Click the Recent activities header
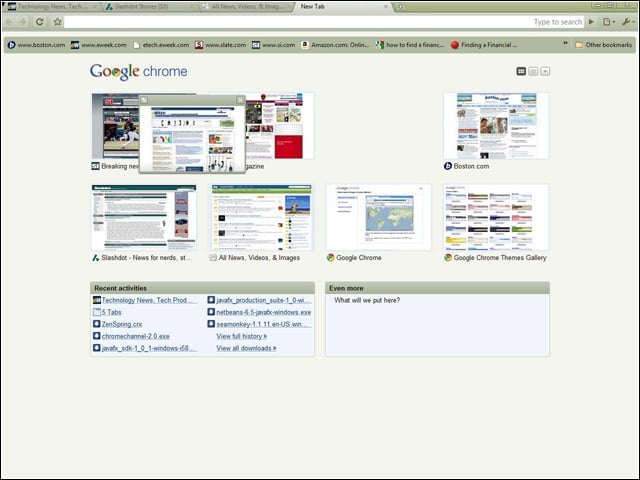 pyautogui.click(x=202, y=288)
